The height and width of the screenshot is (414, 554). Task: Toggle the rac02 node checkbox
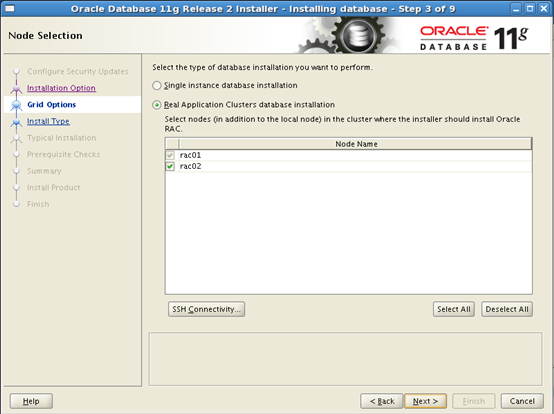pos(170,166)
